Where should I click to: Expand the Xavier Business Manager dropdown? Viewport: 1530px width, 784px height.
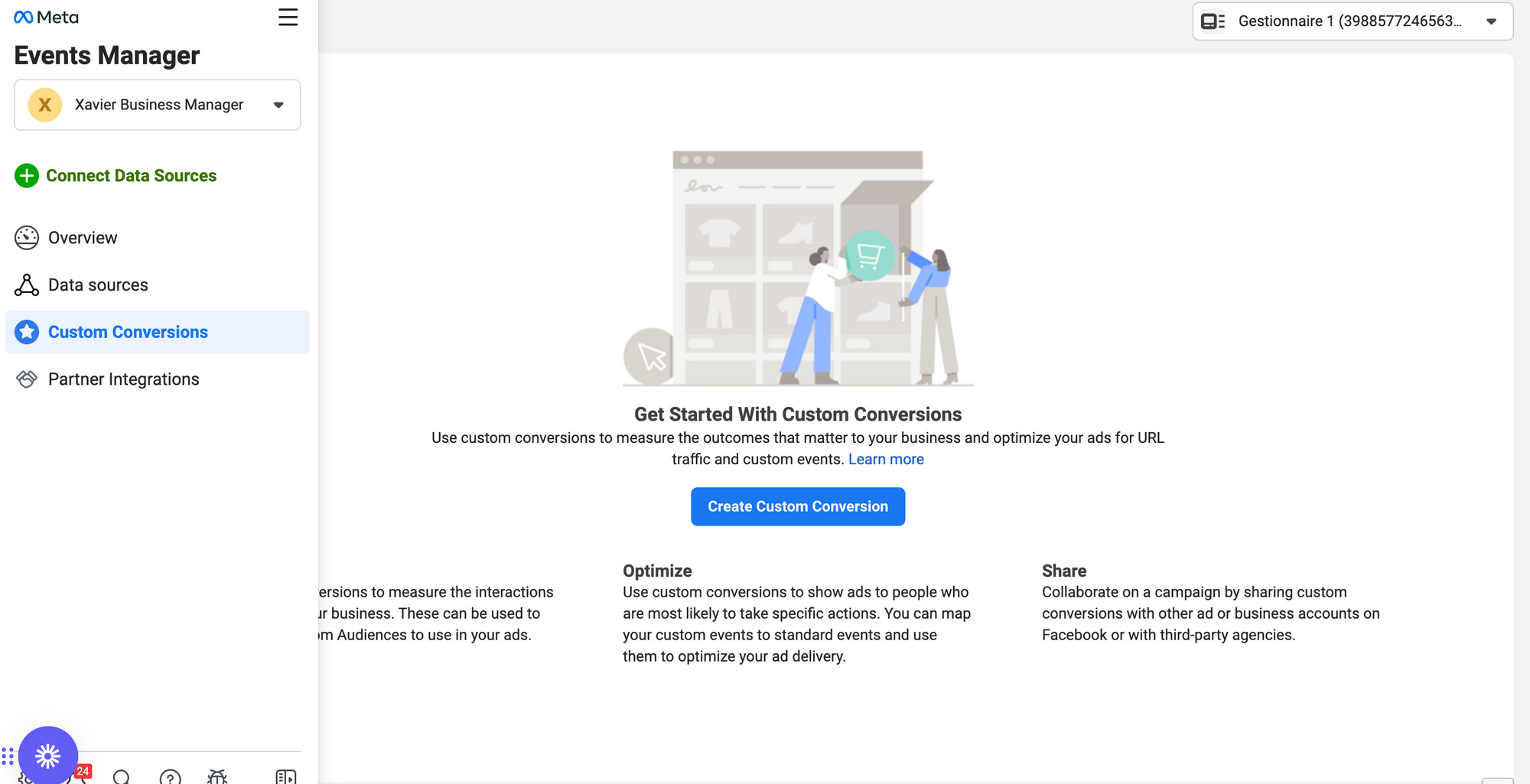(158, 105)
